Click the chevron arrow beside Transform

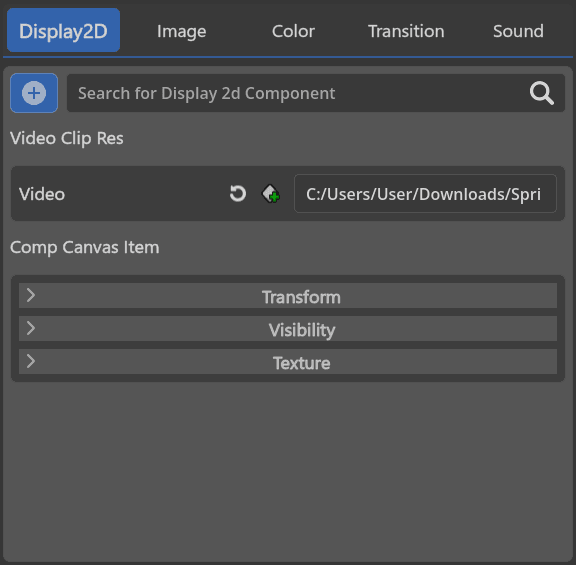[x=31, y=295]
